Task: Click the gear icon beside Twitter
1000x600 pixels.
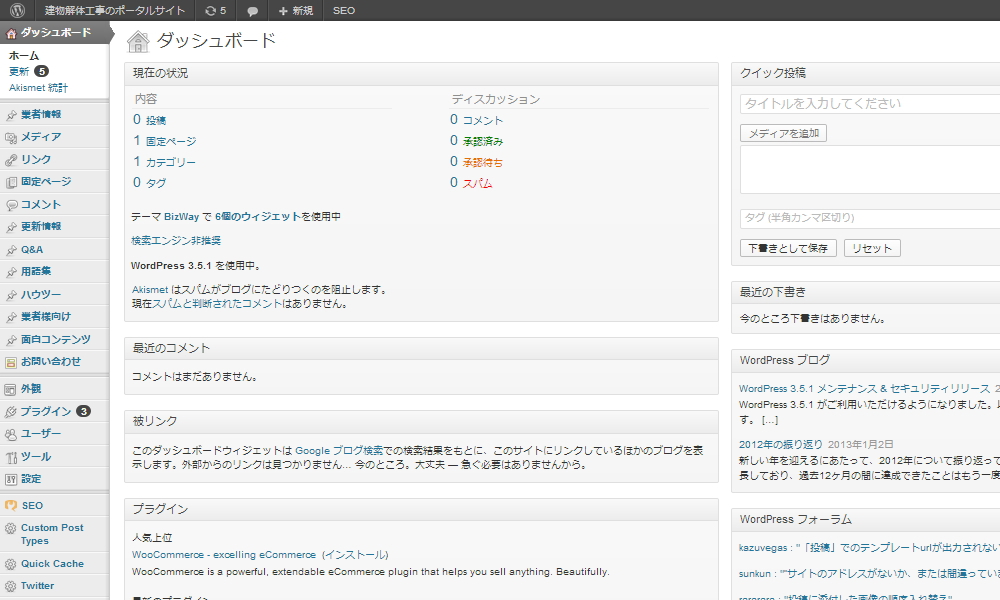Action: (x=11, y=586)
